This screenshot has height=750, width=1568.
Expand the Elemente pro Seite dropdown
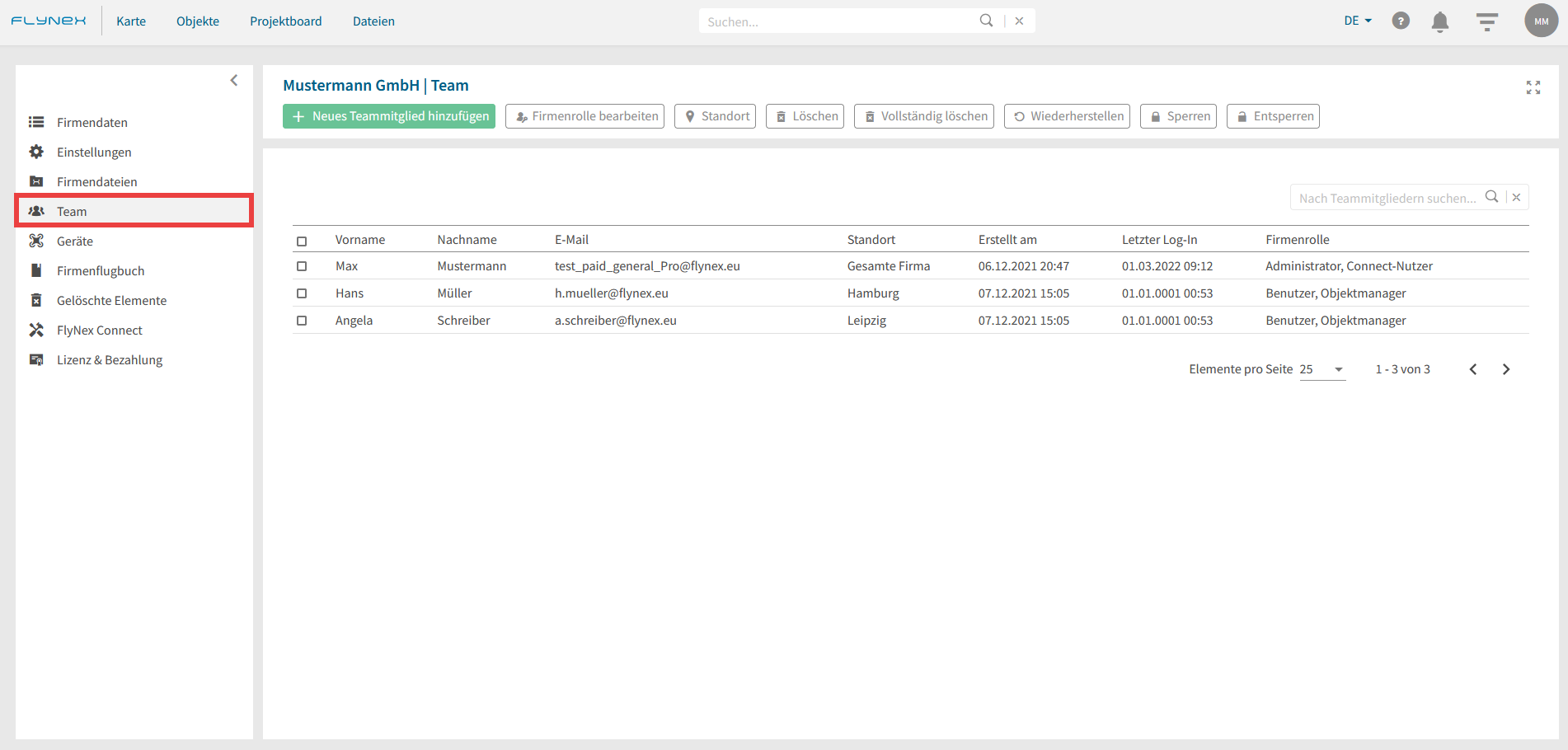[x=1322, y=369]
